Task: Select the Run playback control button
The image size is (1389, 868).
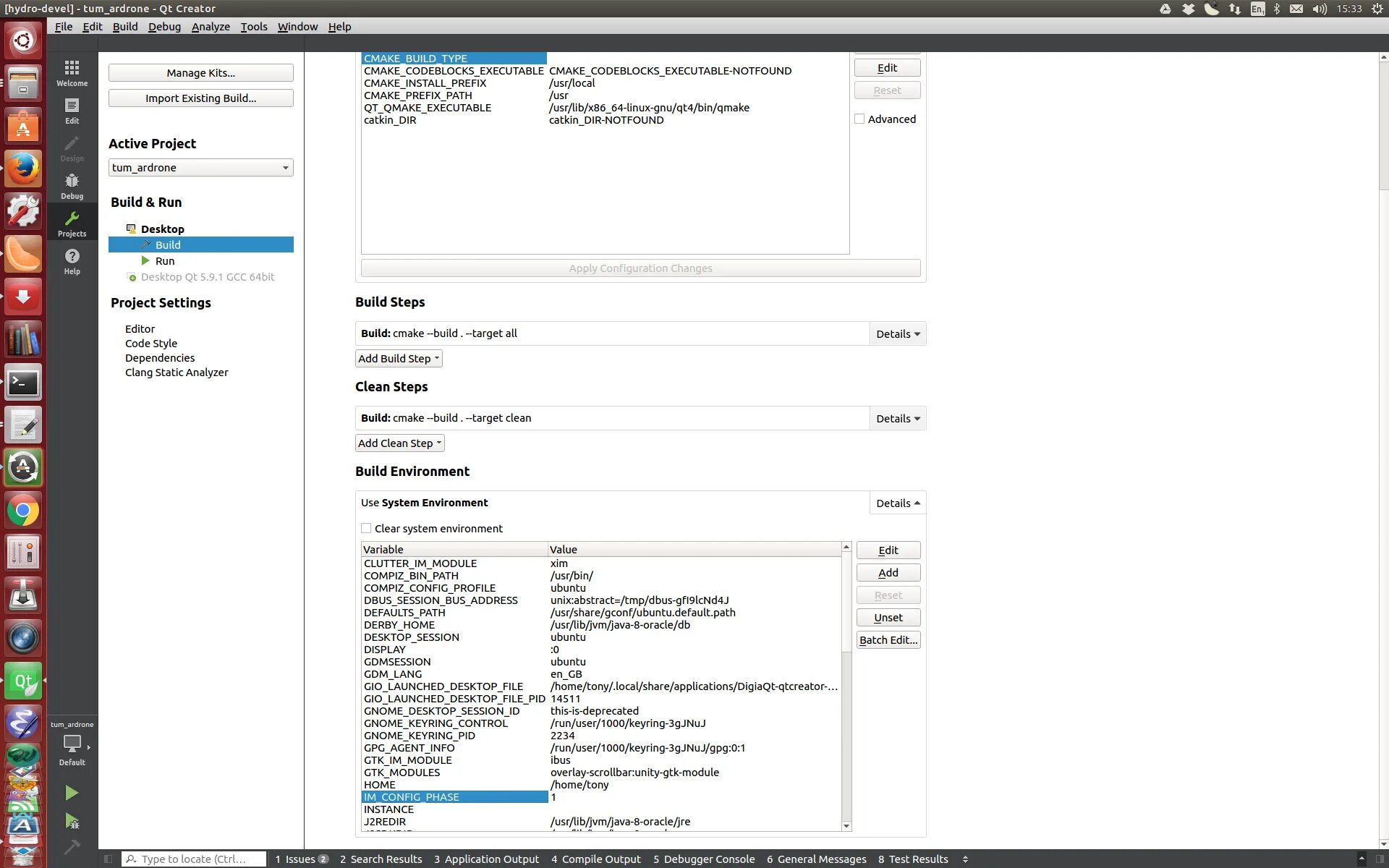Action: point(71,792)
